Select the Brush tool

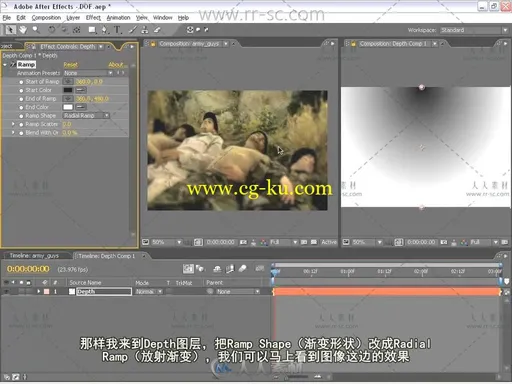point(132,30)
